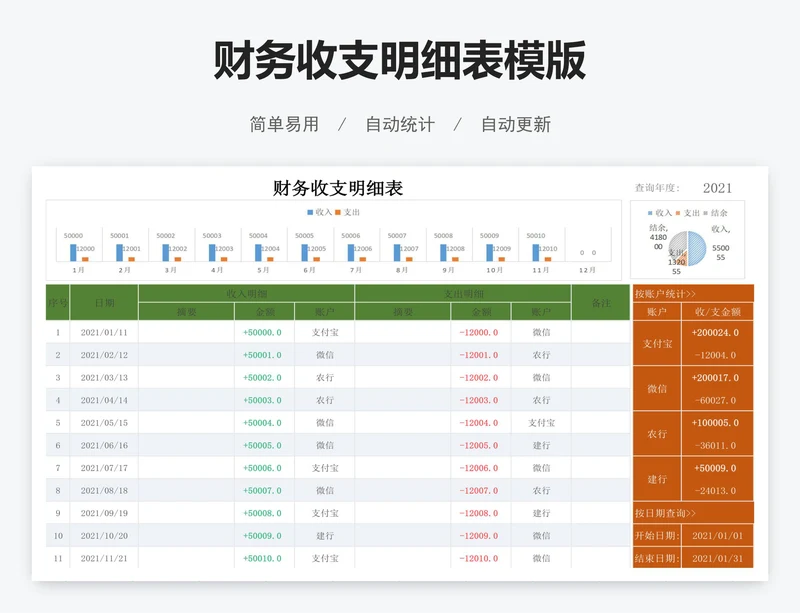The width and height of the screenshot is (800, 613).
Task: Click the 支出明细 group header
Action: (x=463, y=293)
